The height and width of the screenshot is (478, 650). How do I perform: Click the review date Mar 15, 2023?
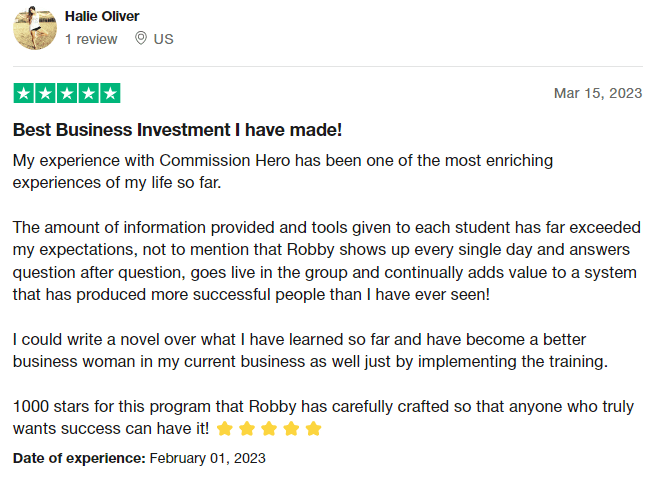coord(597,93)
